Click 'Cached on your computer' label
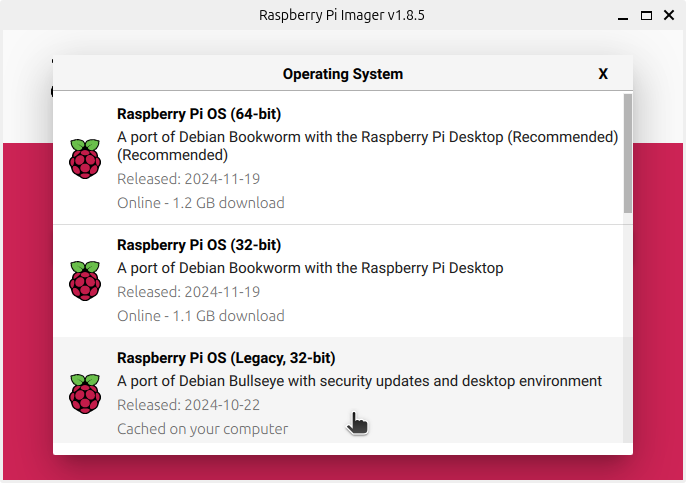 [x=203, y=429]
